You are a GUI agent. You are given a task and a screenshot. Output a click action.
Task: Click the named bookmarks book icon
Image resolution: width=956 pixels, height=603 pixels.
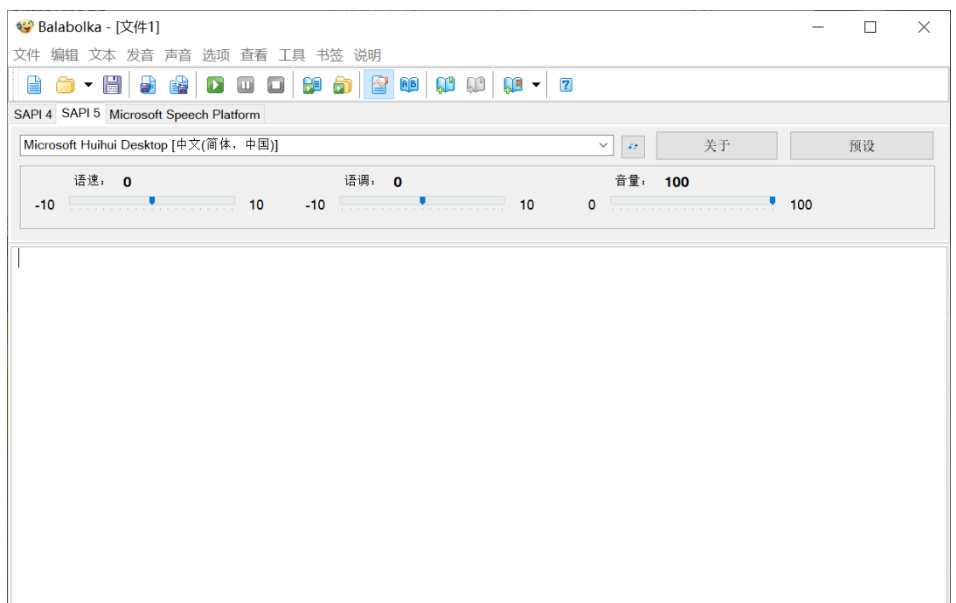(513, 85)
